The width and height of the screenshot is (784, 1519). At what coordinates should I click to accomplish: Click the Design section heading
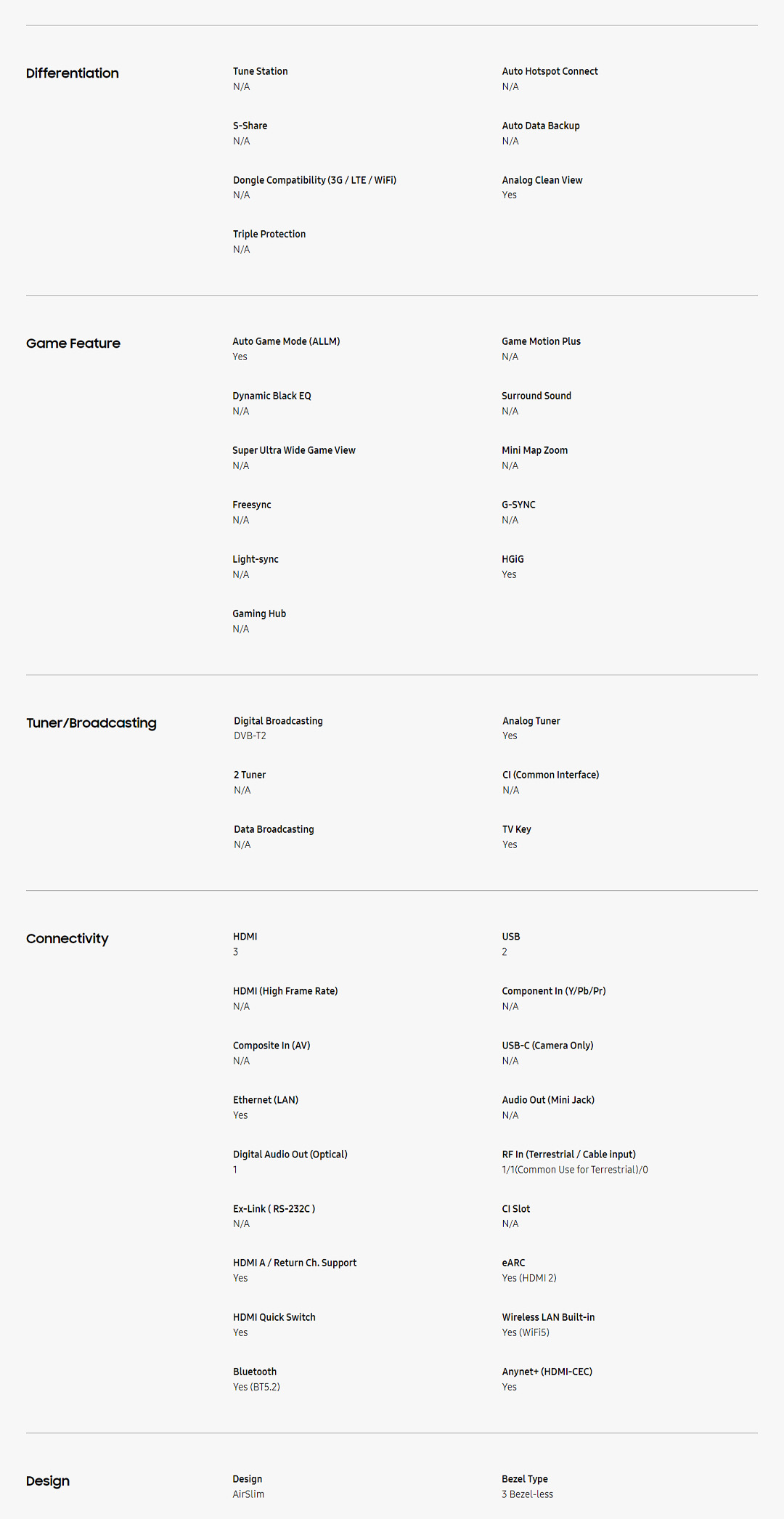[x=48, y=1481]
